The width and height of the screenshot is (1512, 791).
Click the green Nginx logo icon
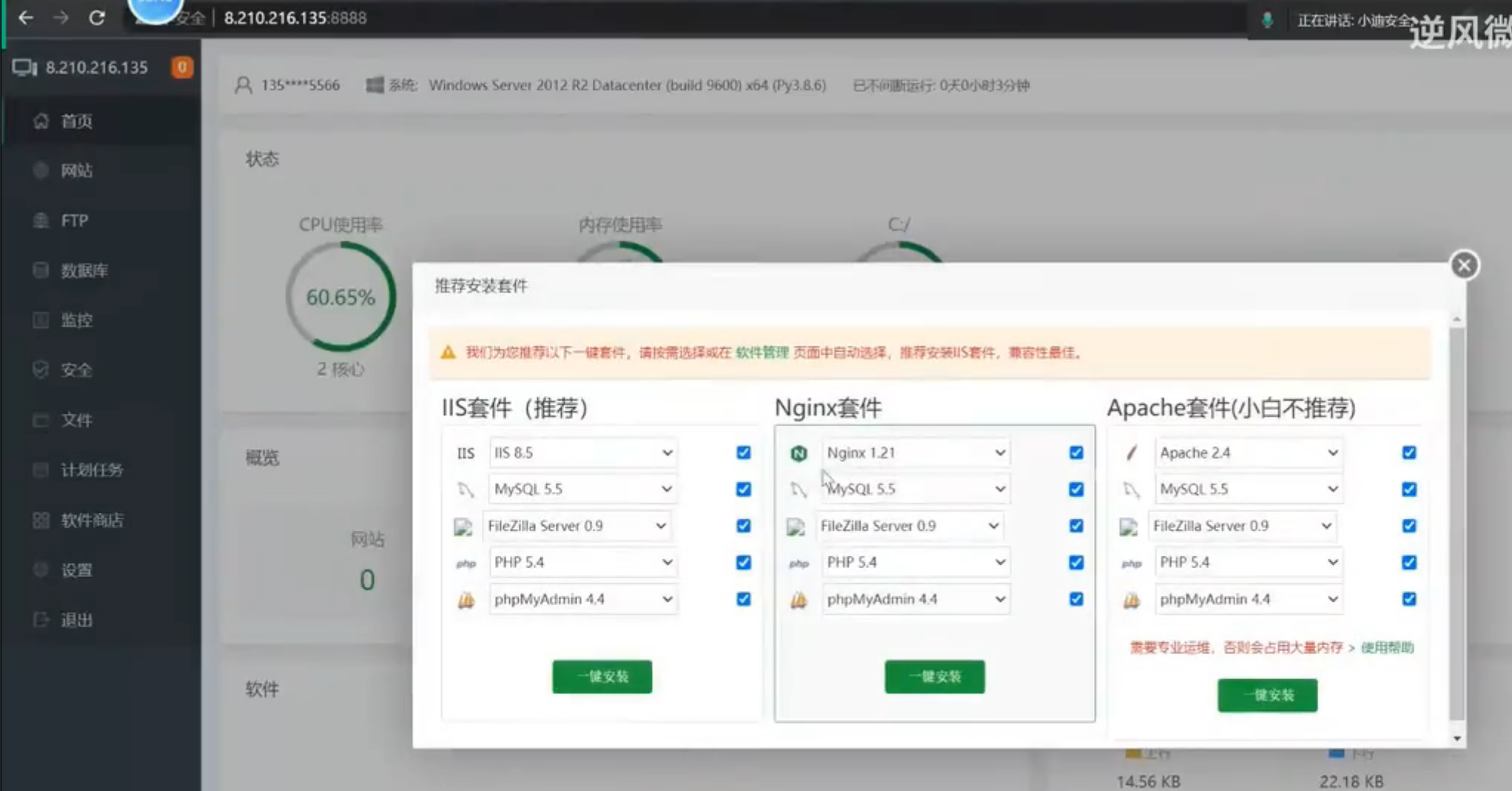[x=799, y=453]
